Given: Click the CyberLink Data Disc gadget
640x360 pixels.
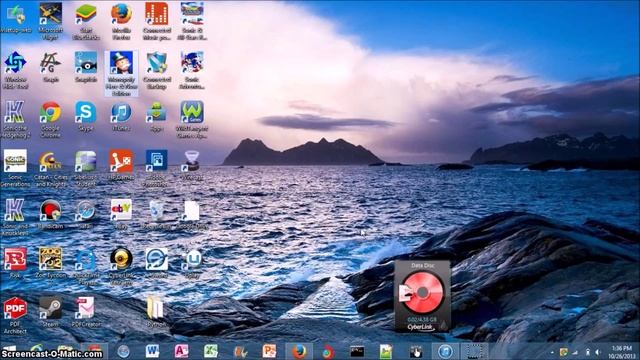Looking at the screenshot, I should (x=422, y=296).
